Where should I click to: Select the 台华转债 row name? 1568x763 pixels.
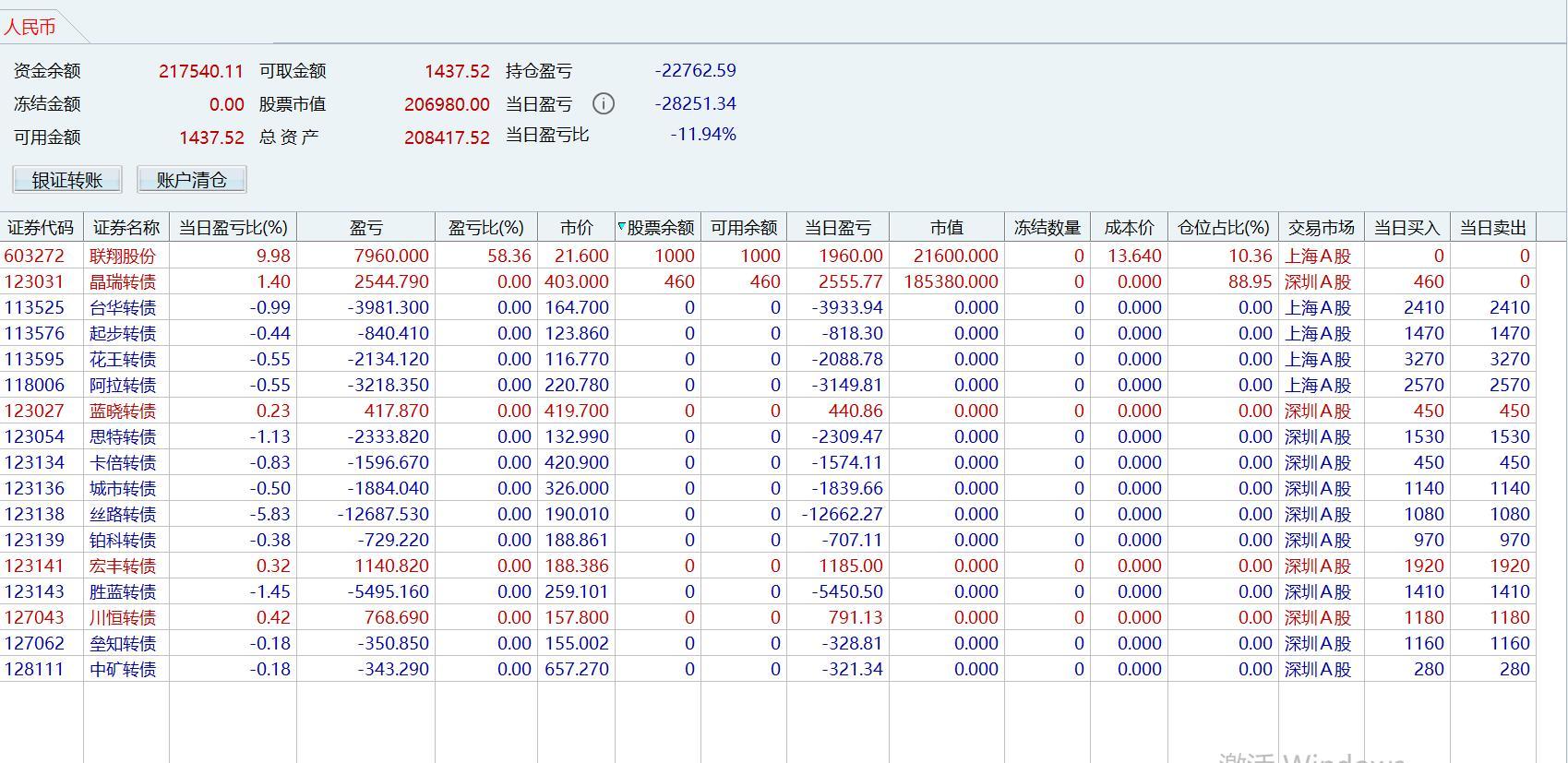pyautogui.click(x=123, y=307)
